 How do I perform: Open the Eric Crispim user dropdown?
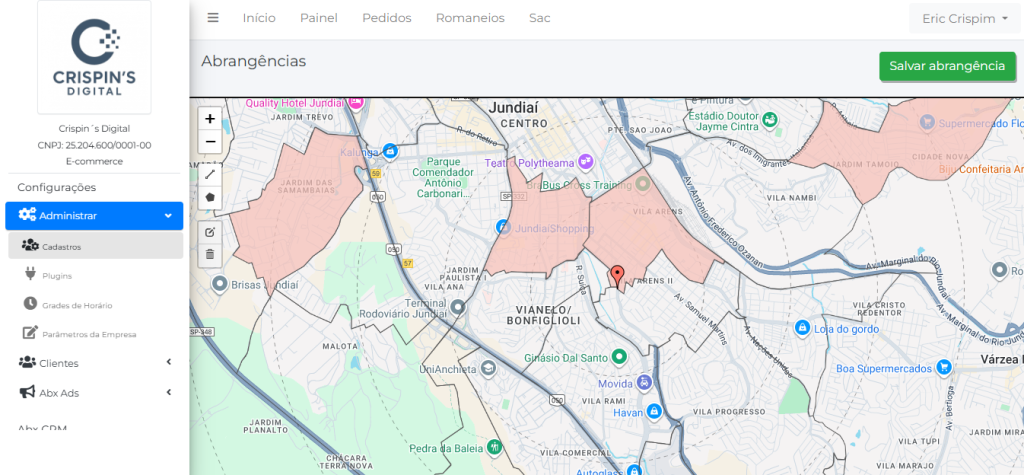pos(964,18)
